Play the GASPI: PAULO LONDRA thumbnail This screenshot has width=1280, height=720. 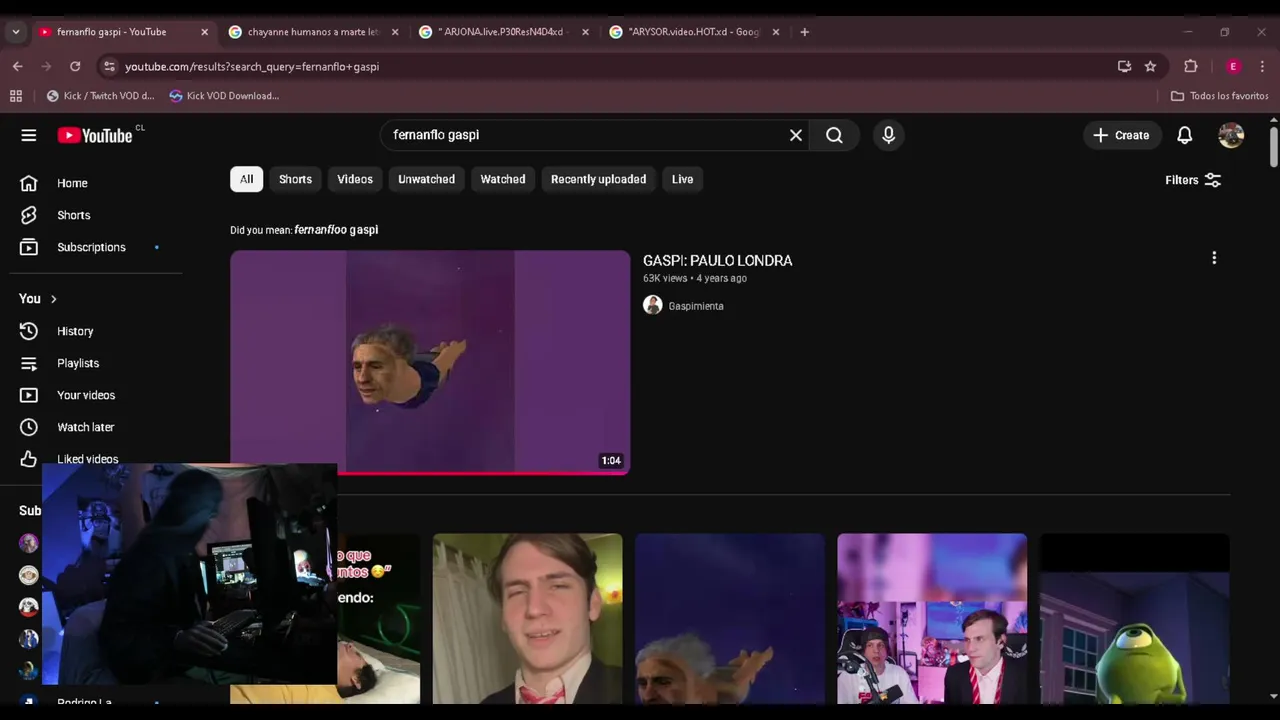pyautogui.click(x=430, y=362)
